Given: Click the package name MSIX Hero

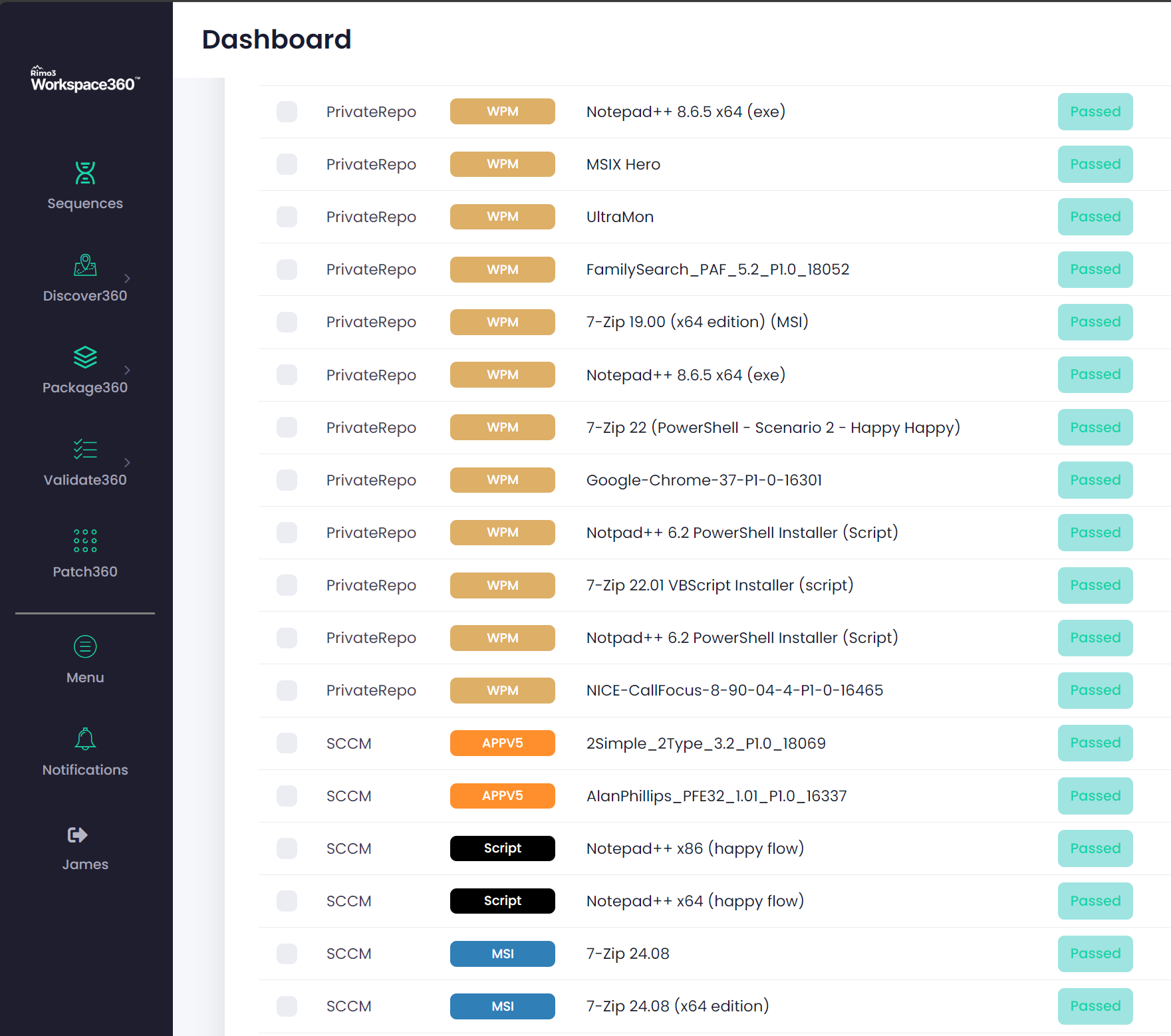Looking at the screenshot, I should click(623, 164).
